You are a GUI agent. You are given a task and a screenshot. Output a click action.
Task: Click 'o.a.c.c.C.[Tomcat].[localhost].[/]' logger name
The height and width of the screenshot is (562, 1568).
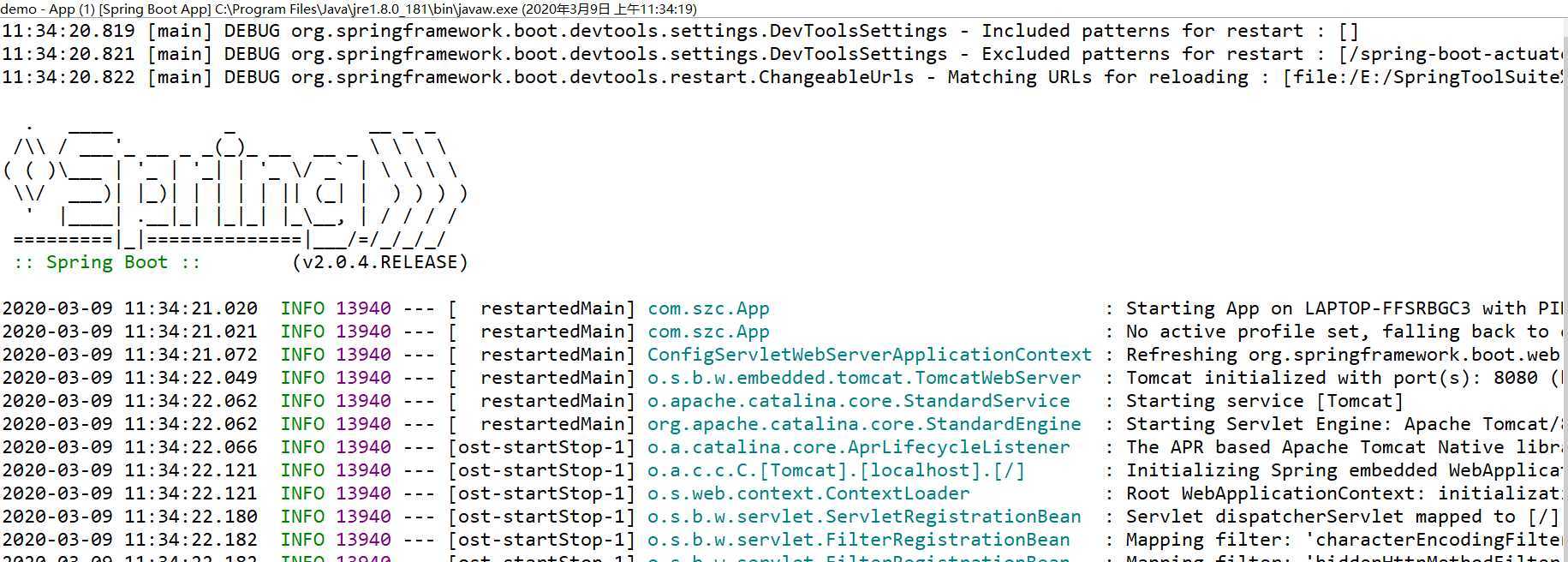(836, 470)
